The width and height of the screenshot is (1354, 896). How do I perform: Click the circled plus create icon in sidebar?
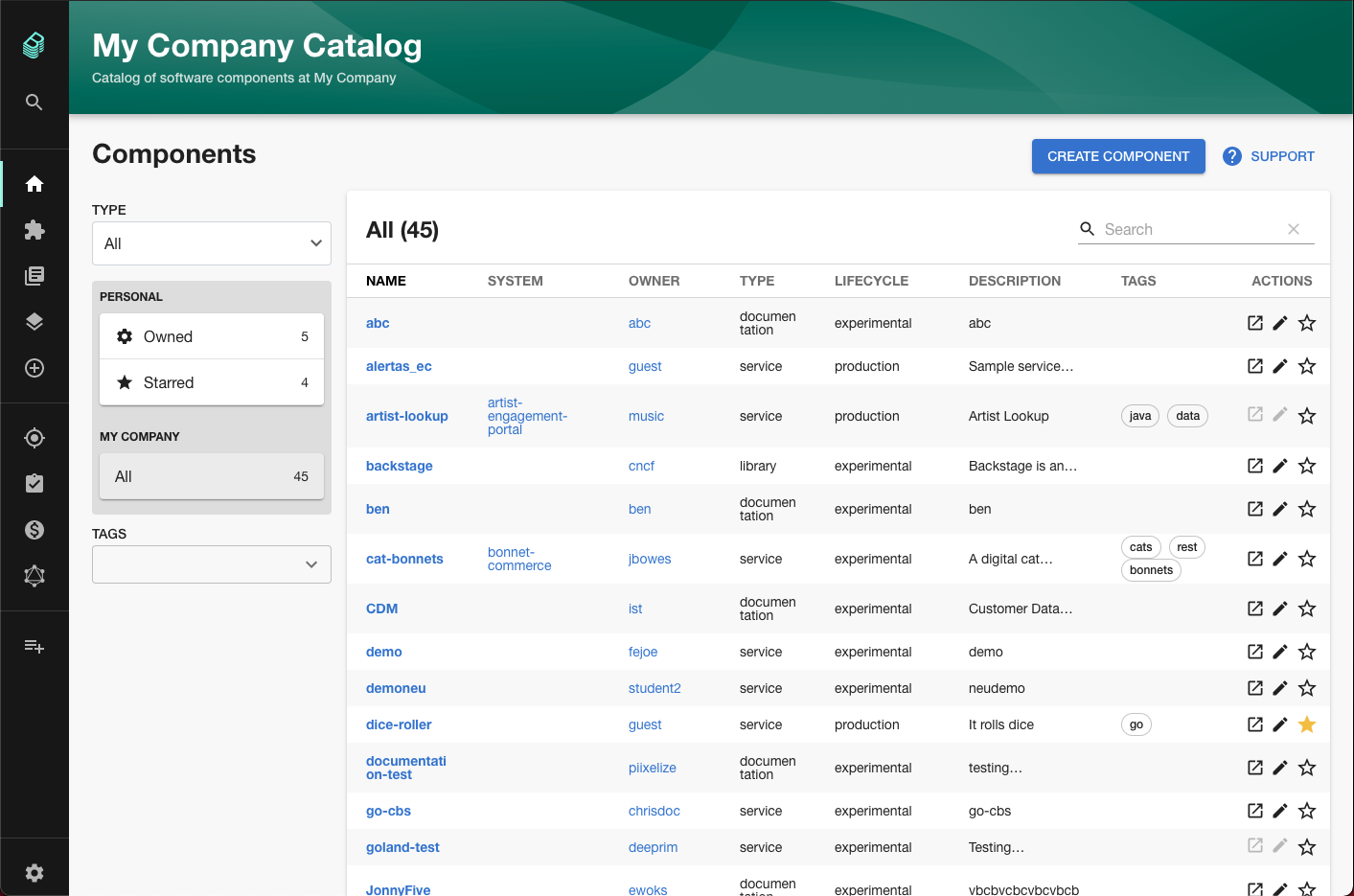(x=34, y=368)
